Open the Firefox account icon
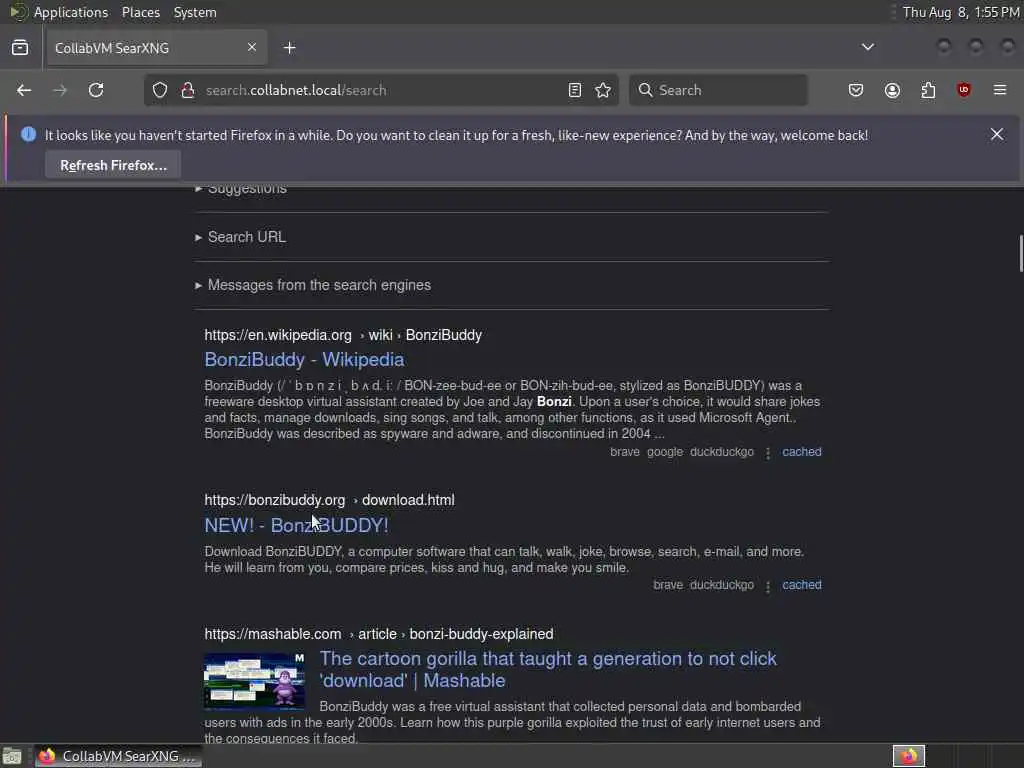1024x768 pixels. (x=892, y=90)
